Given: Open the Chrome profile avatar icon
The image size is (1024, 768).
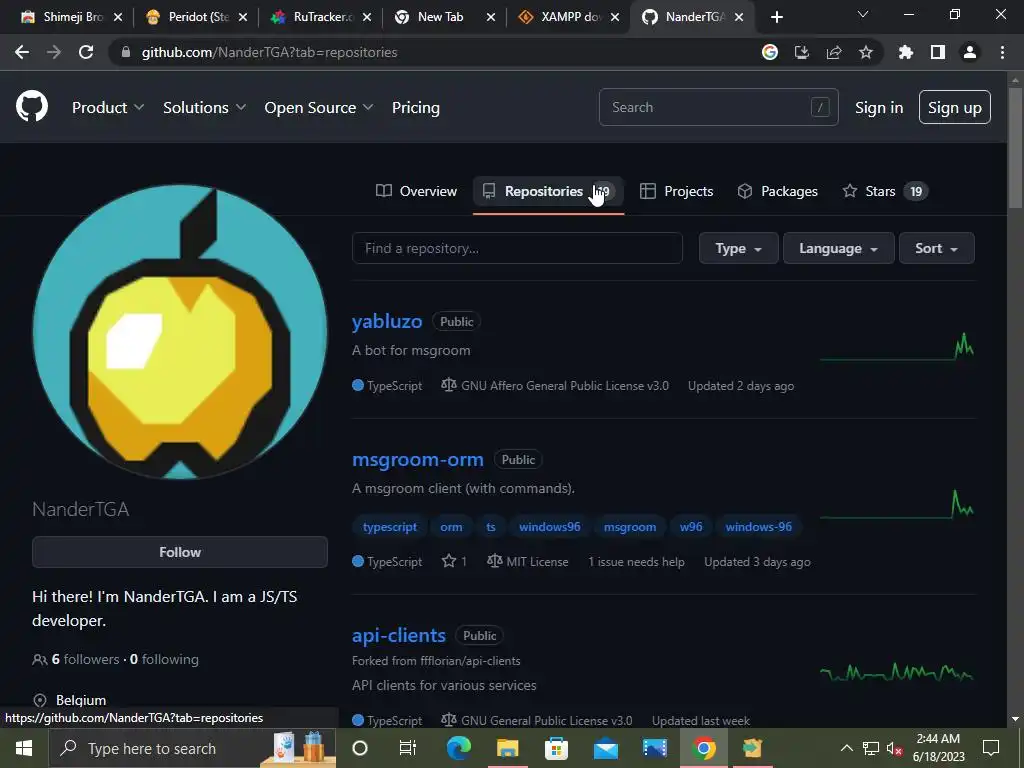Looking at the screenshot, I should 970,52.
